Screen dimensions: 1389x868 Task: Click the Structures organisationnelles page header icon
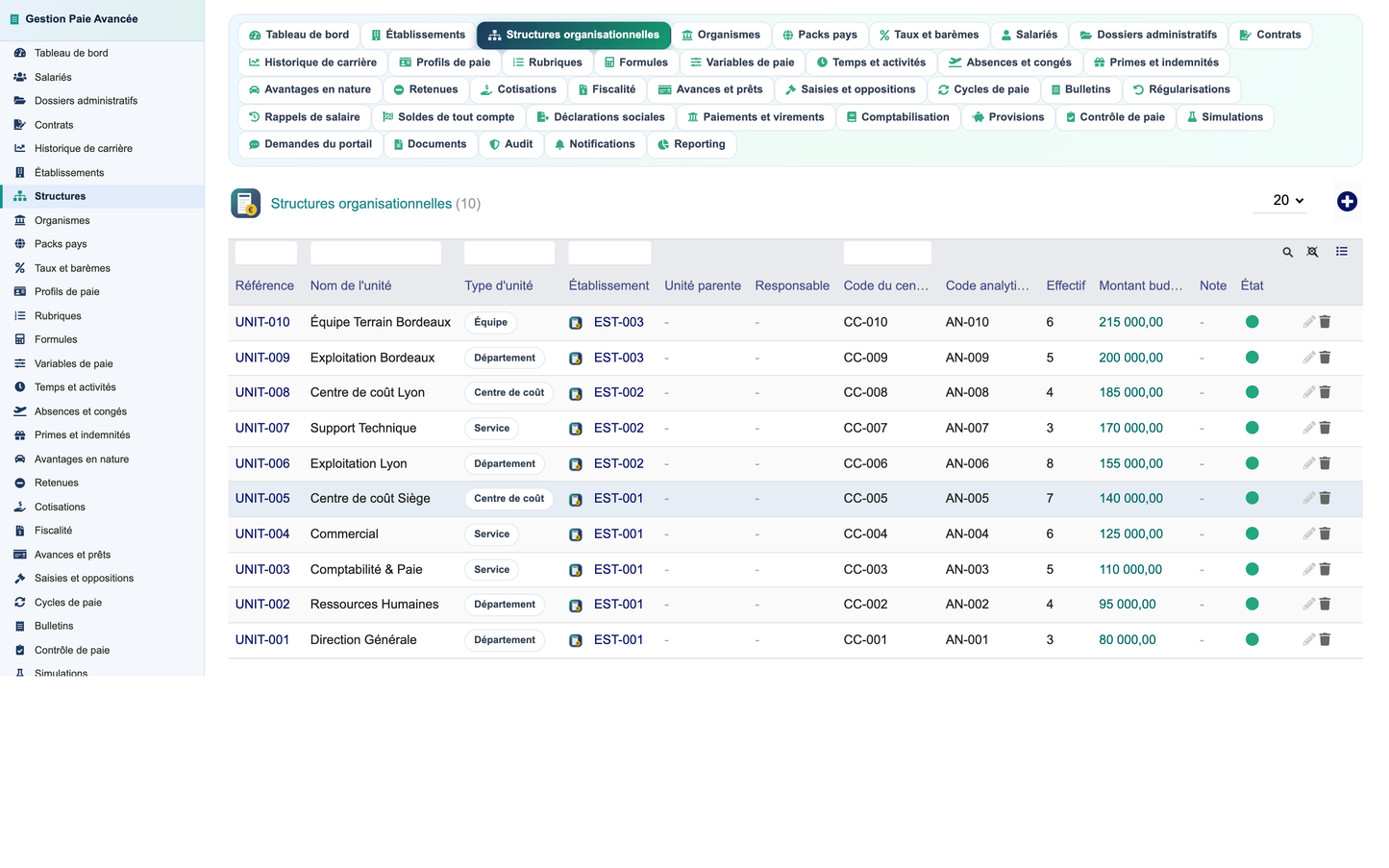(x=246, y=203)
